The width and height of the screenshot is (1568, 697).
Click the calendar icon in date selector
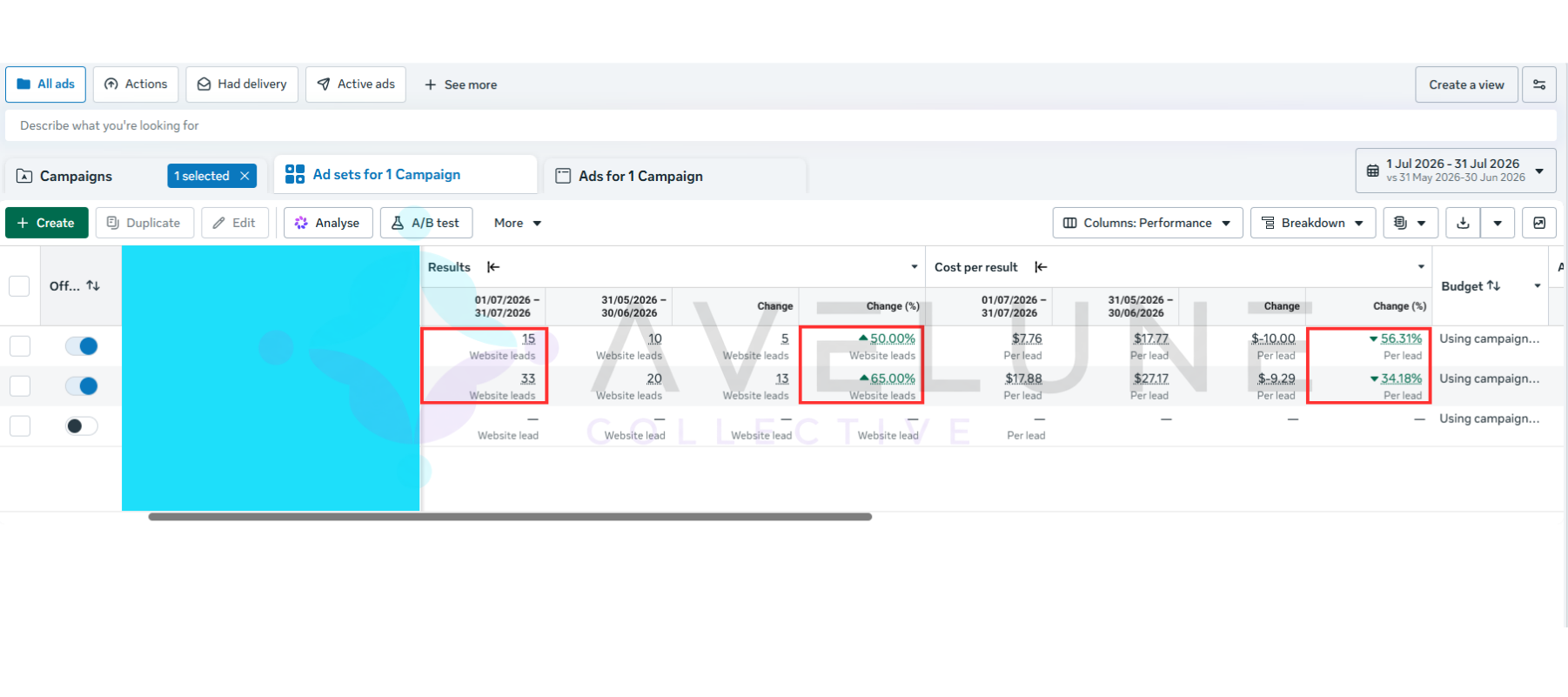tap(1373, 171)
